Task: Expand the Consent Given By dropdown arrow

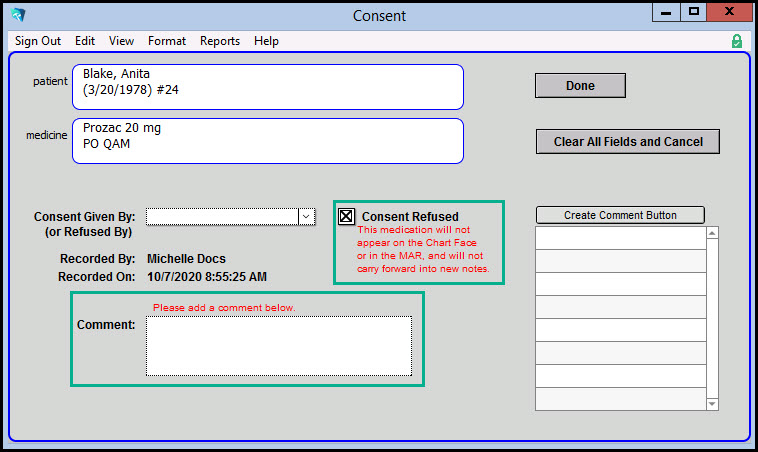Action: (x=306, y=216)
